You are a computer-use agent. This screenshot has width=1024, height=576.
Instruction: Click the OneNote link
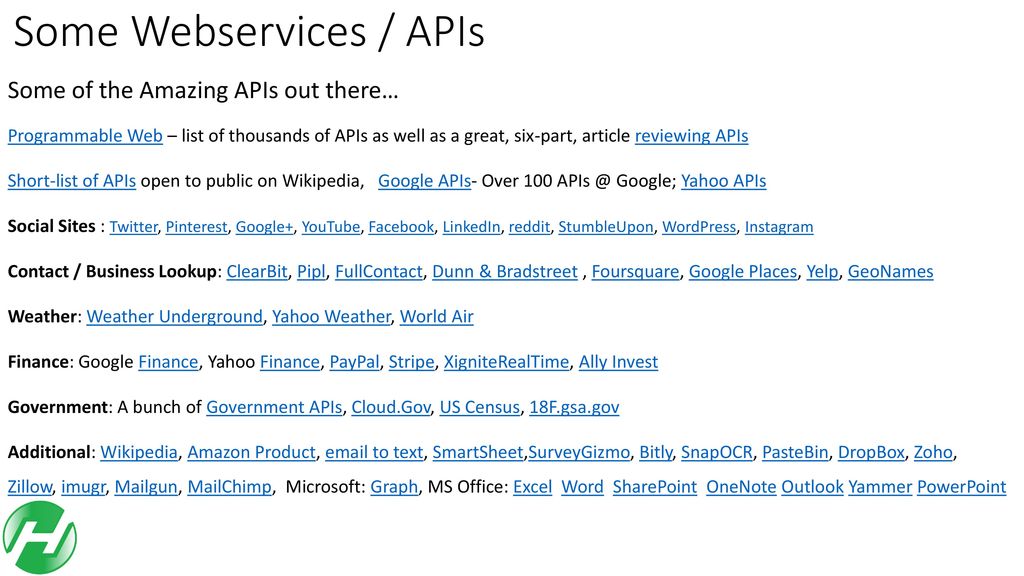pos(741,487)
